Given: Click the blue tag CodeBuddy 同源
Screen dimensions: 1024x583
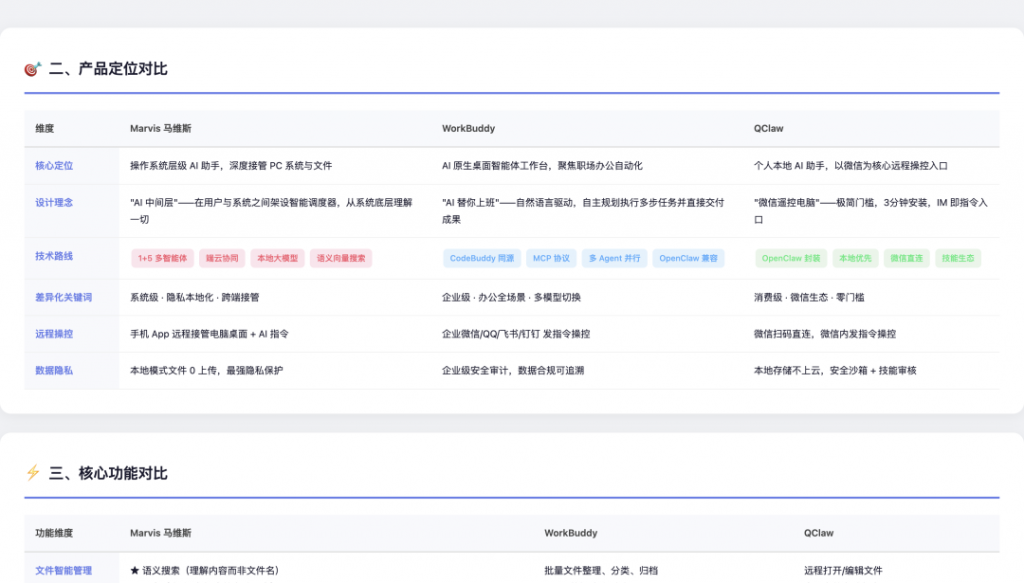Looking at the screenshot, I should pyautogui.click(x=482, y=259).
